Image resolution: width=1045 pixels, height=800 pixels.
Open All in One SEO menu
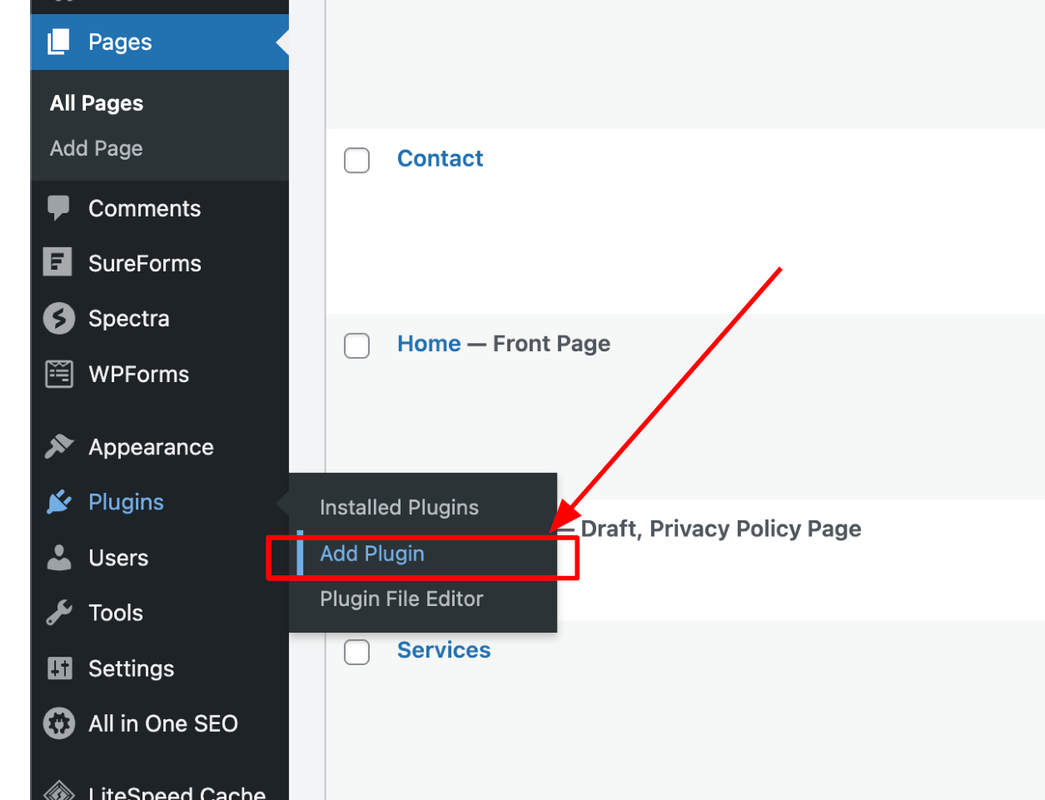point(160,723)
